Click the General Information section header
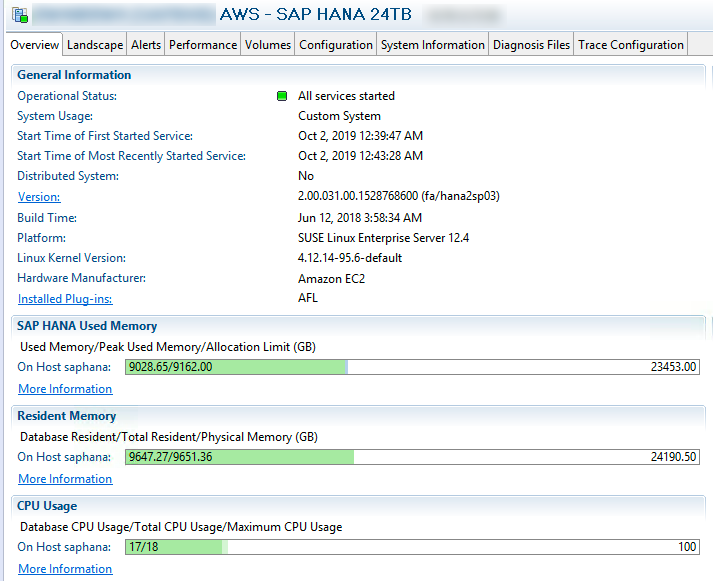The height and width of the screenshot is (581, 713). (x=74, y=75)
